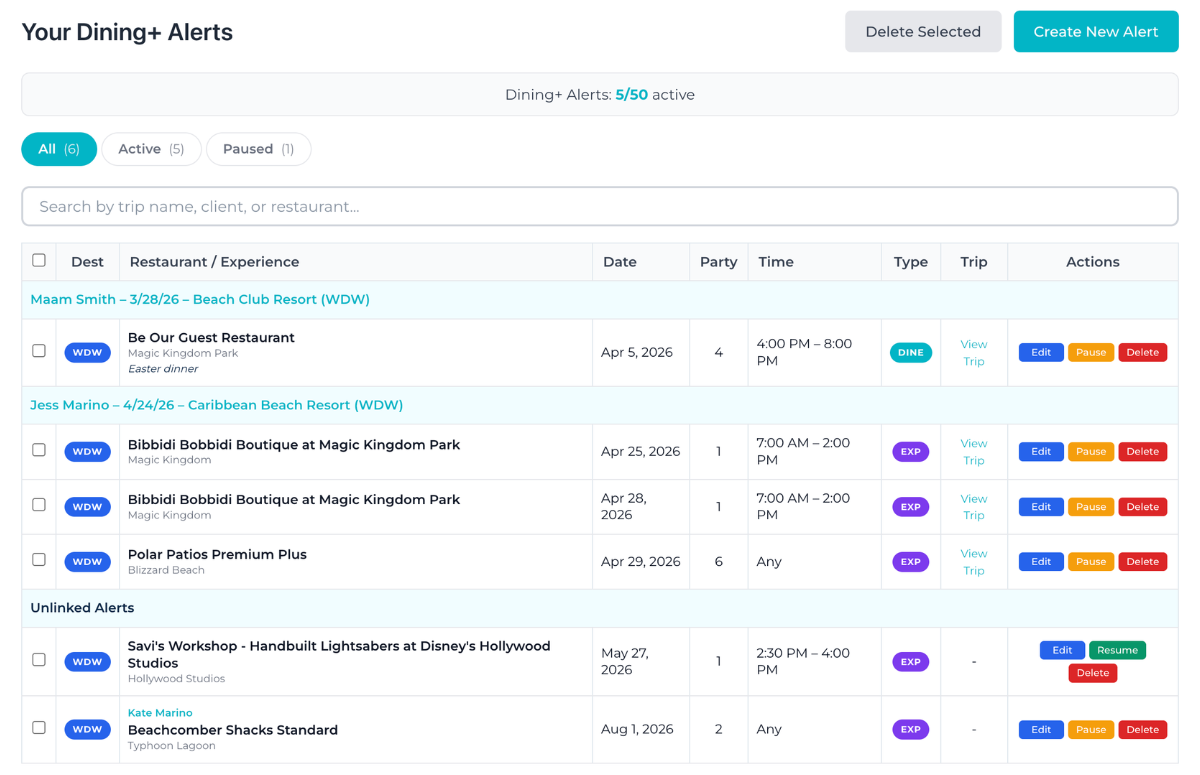Click the Kate Marino client link
1200x775 pixels.
tap(160, 712)
